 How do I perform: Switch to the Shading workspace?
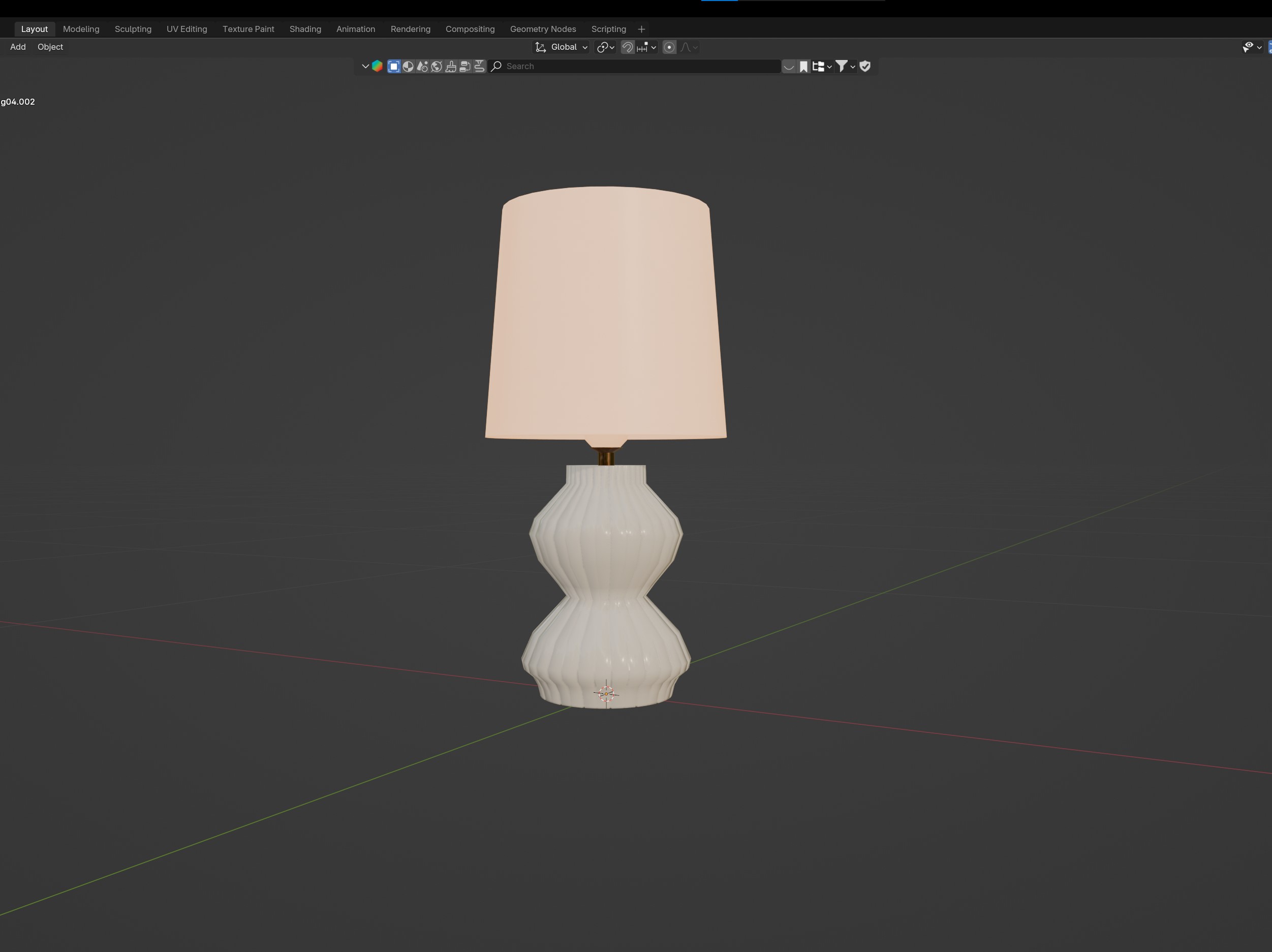(x=305, y=29)
